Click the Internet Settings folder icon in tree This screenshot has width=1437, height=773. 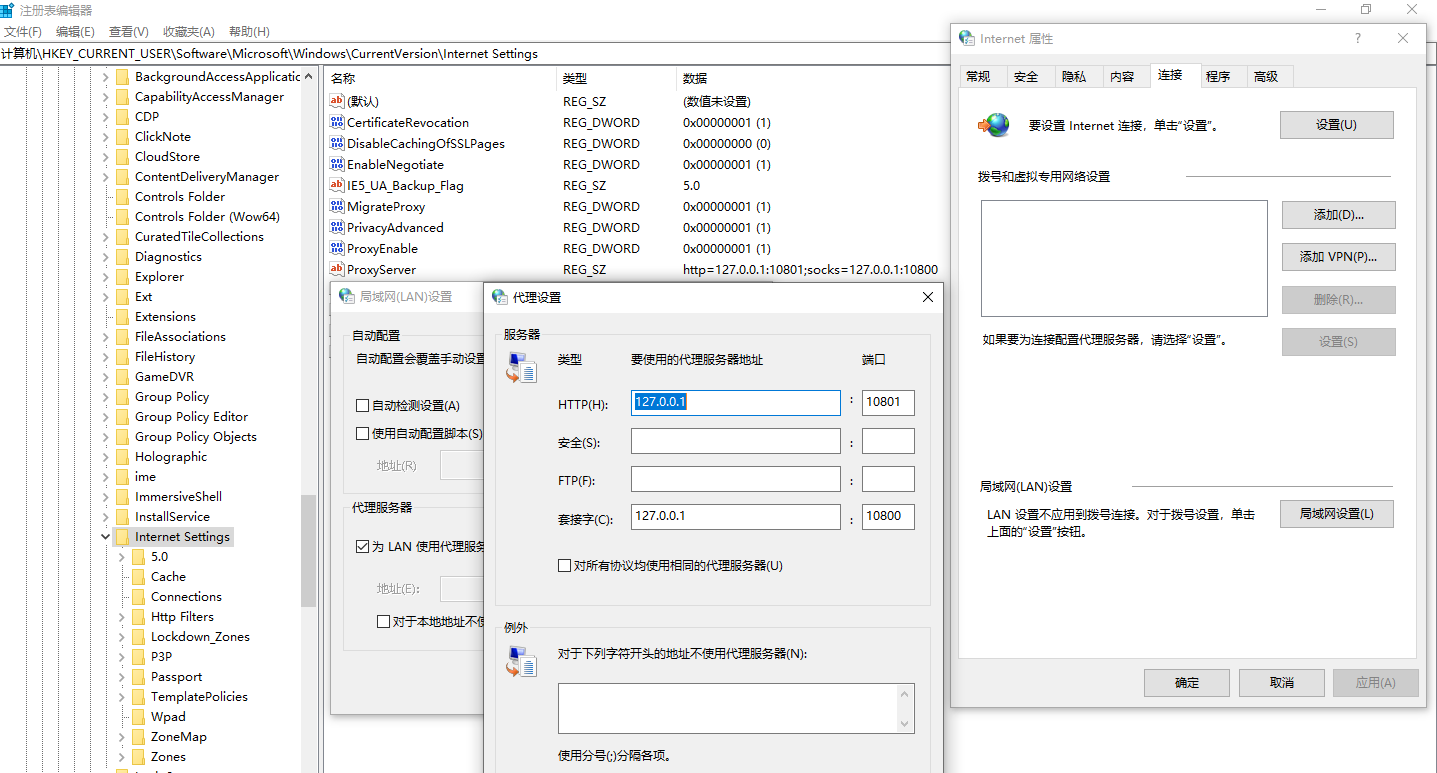[123, 537]
